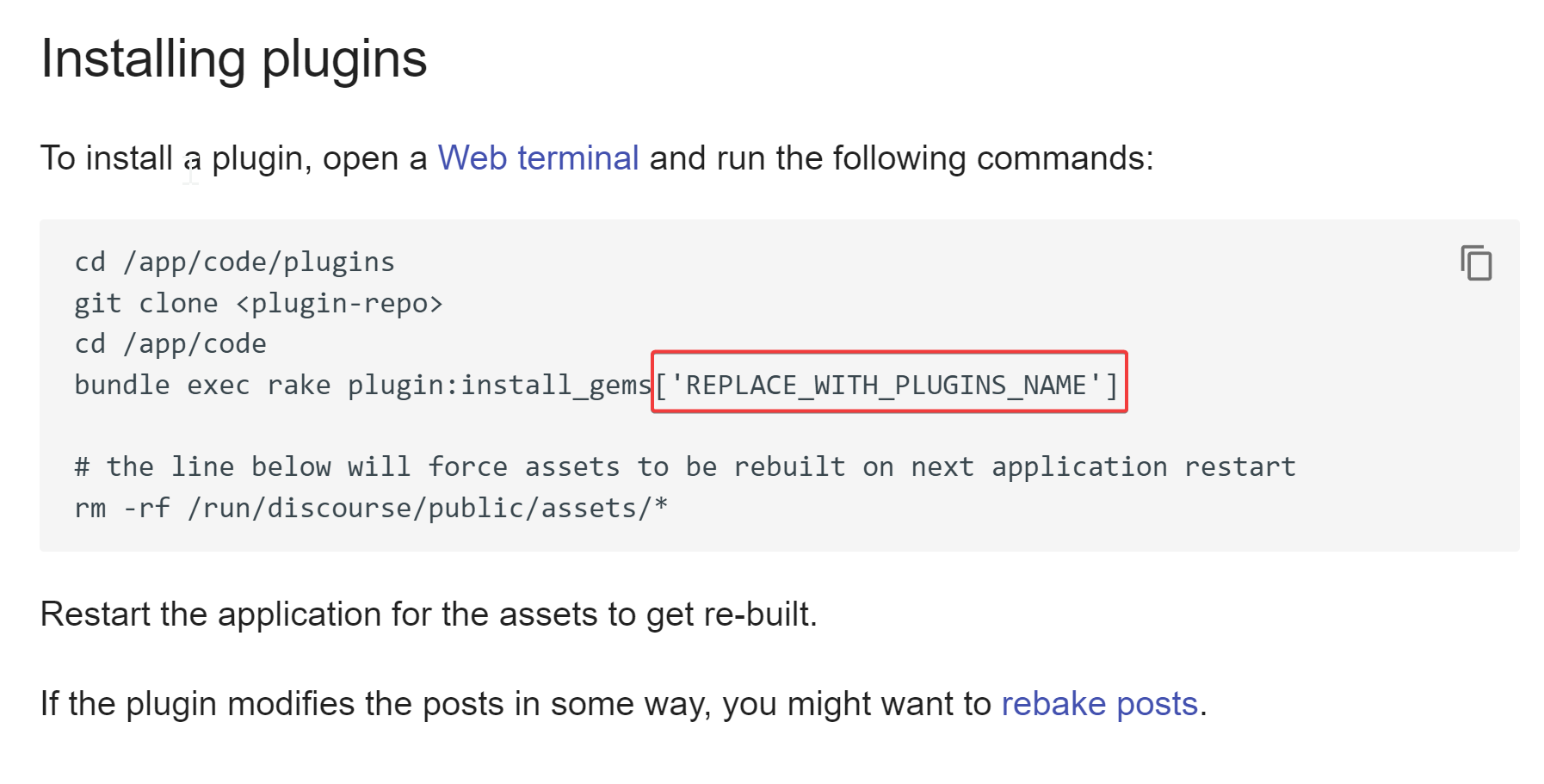Click the 'cd /app/code/plugins' code line

[x=234, y=262]
